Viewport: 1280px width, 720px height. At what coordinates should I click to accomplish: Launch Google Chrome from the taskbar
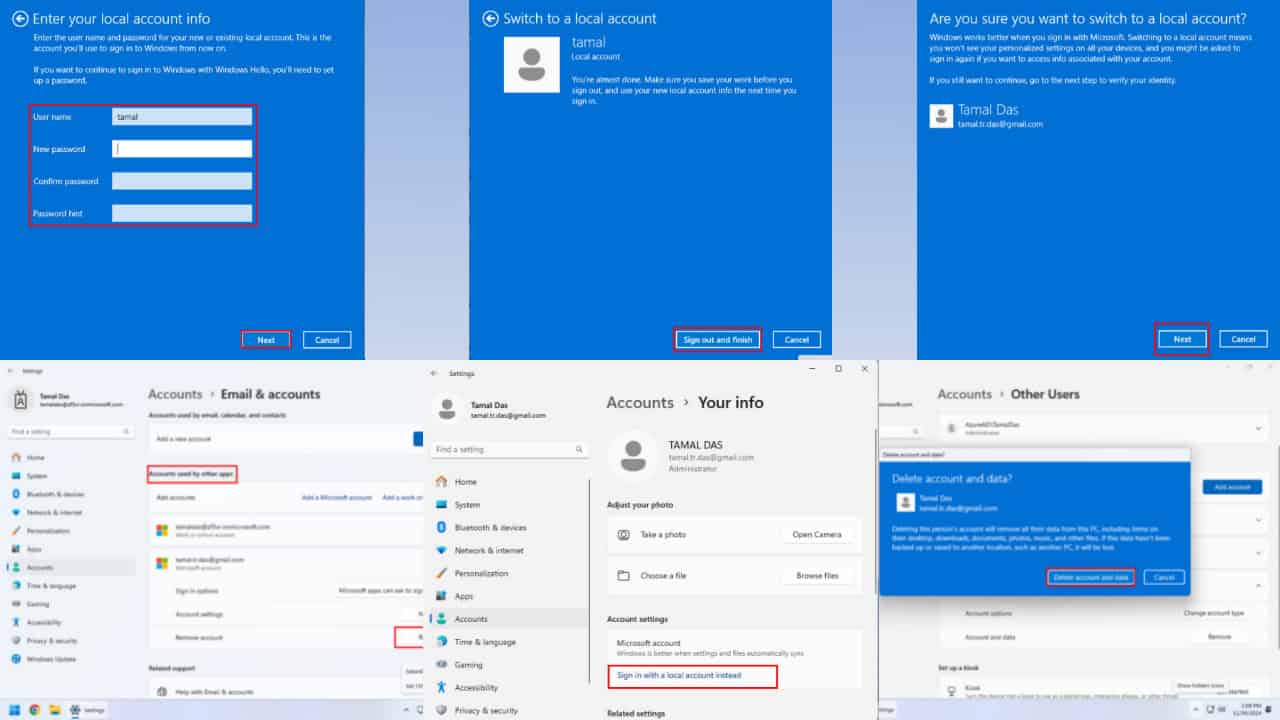pyautogui.click(x=34, y=710)
